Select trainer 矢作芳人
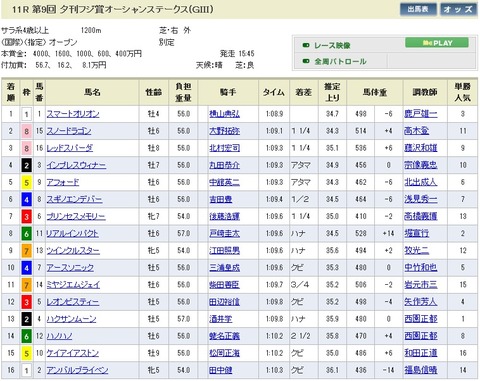 (421, 302)
